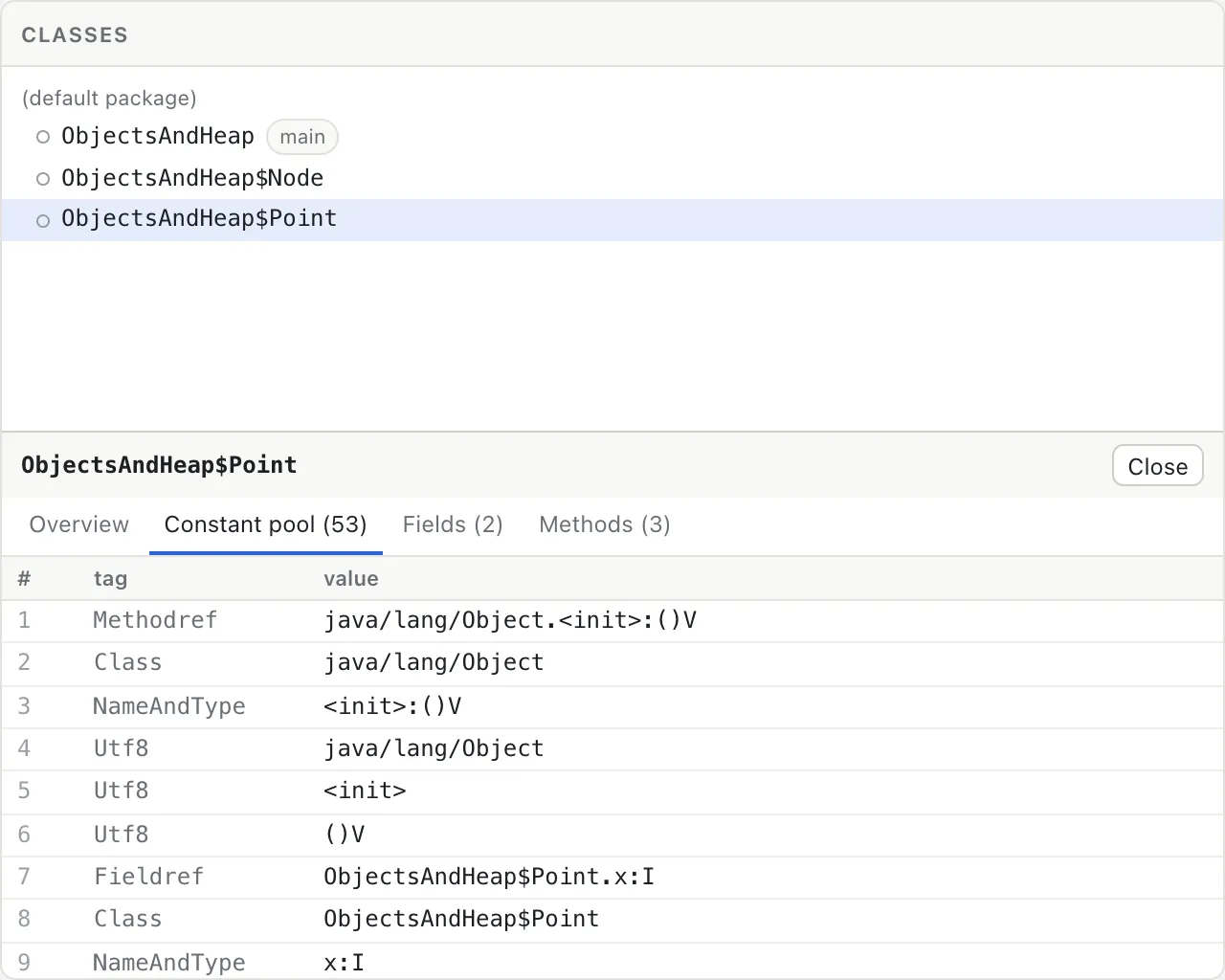Click the Utf8 tag in row 5

coord(121,791)
